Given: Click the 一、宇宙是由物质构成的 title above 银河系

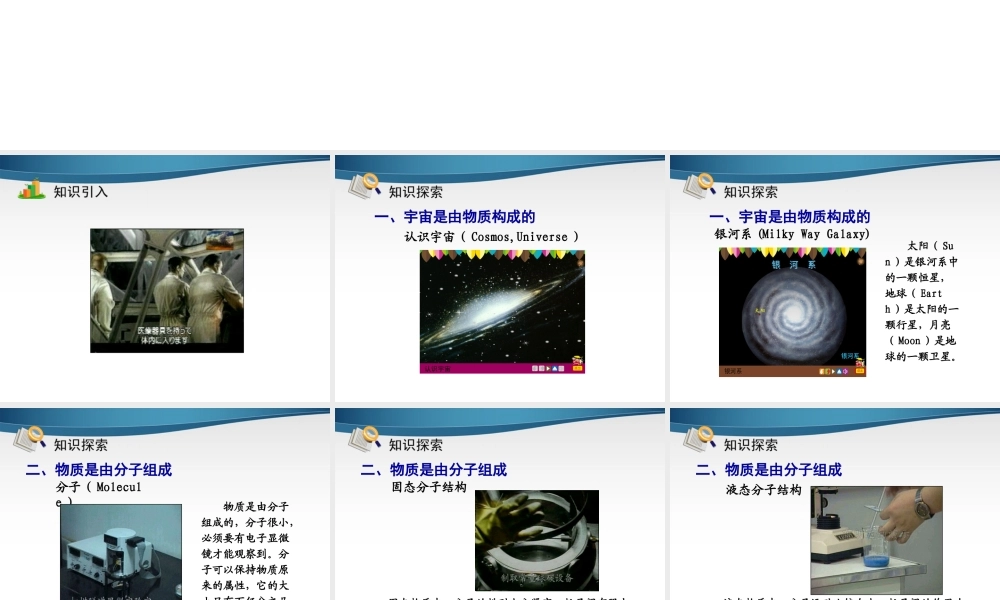Looking at the screenshot, I should (x=790, y=217).
